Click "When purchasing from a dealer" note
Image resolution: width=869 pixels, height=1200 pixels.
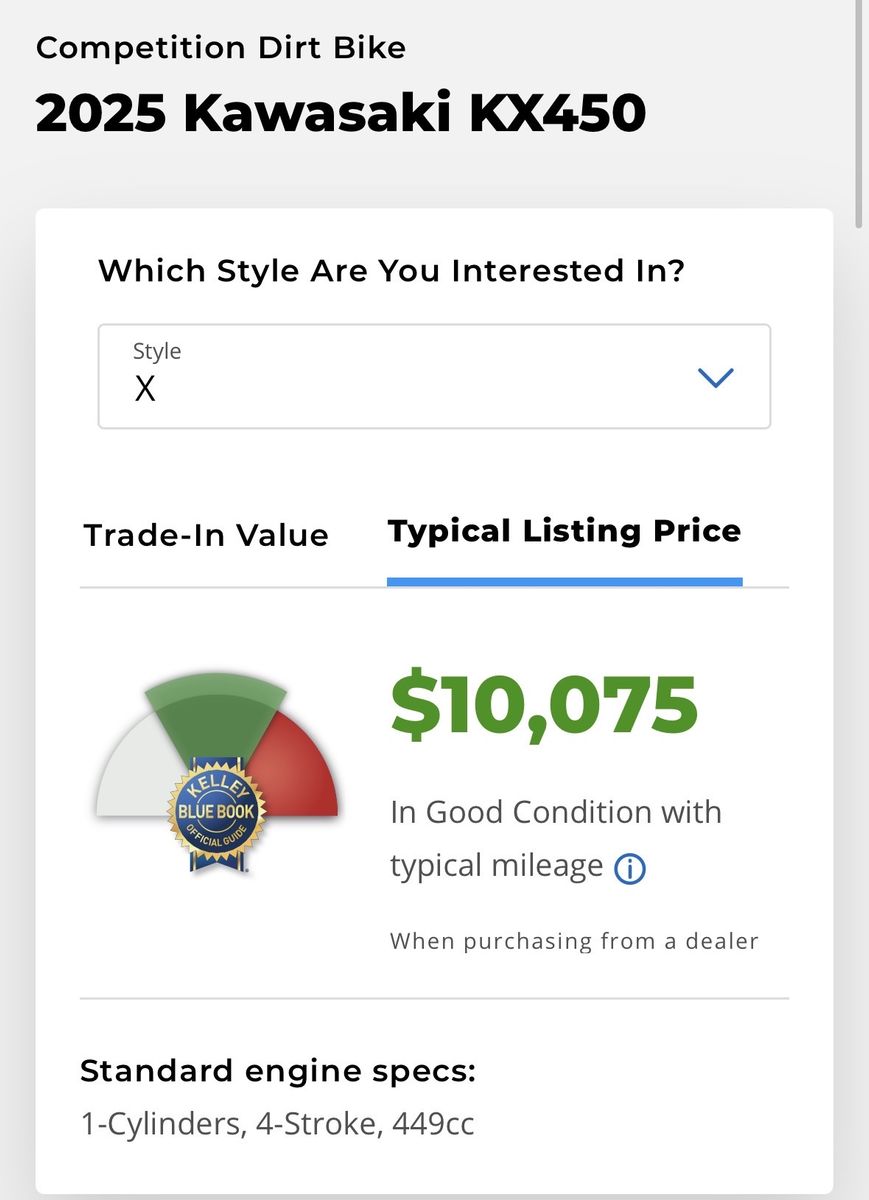tap(574, 940)
